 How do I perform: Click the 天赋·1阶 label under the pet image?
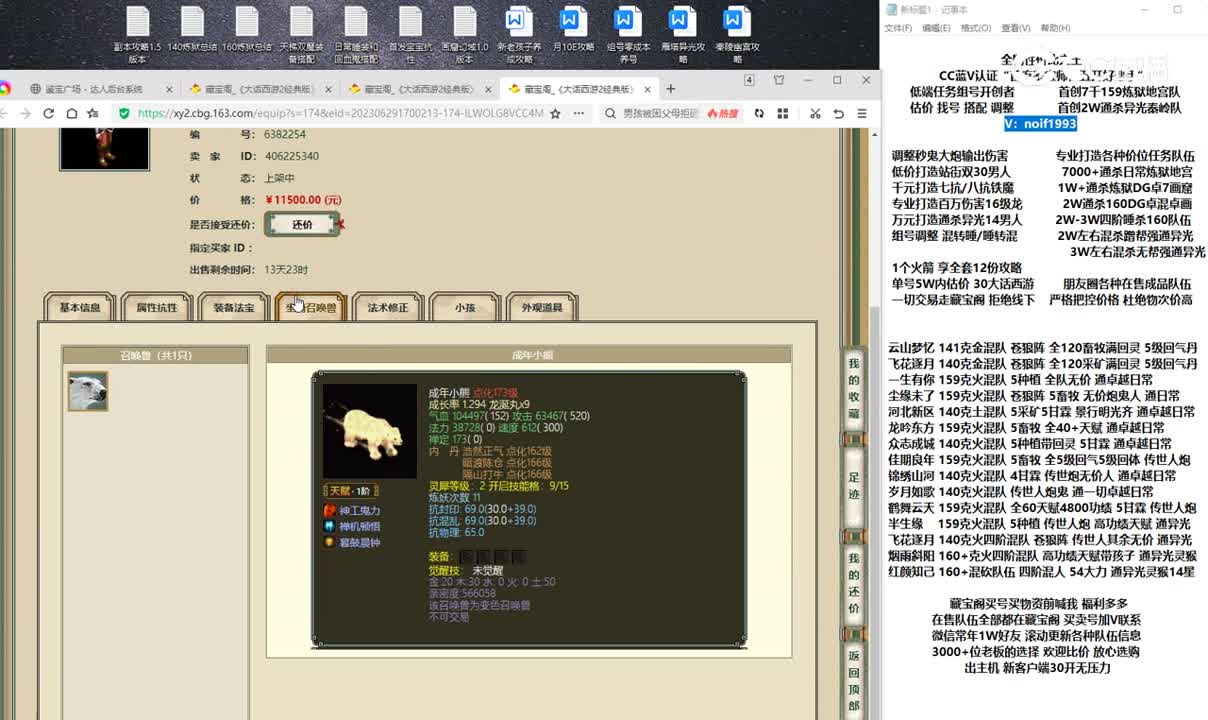point(350,490)
